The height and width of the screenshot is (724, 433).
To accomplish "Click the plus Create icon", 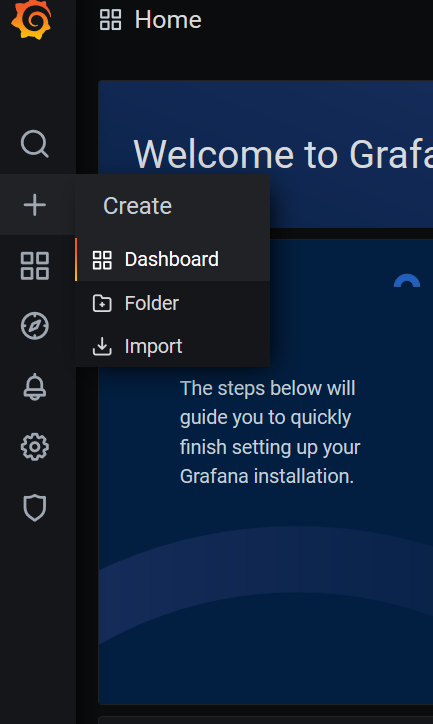I will [35, 205].
